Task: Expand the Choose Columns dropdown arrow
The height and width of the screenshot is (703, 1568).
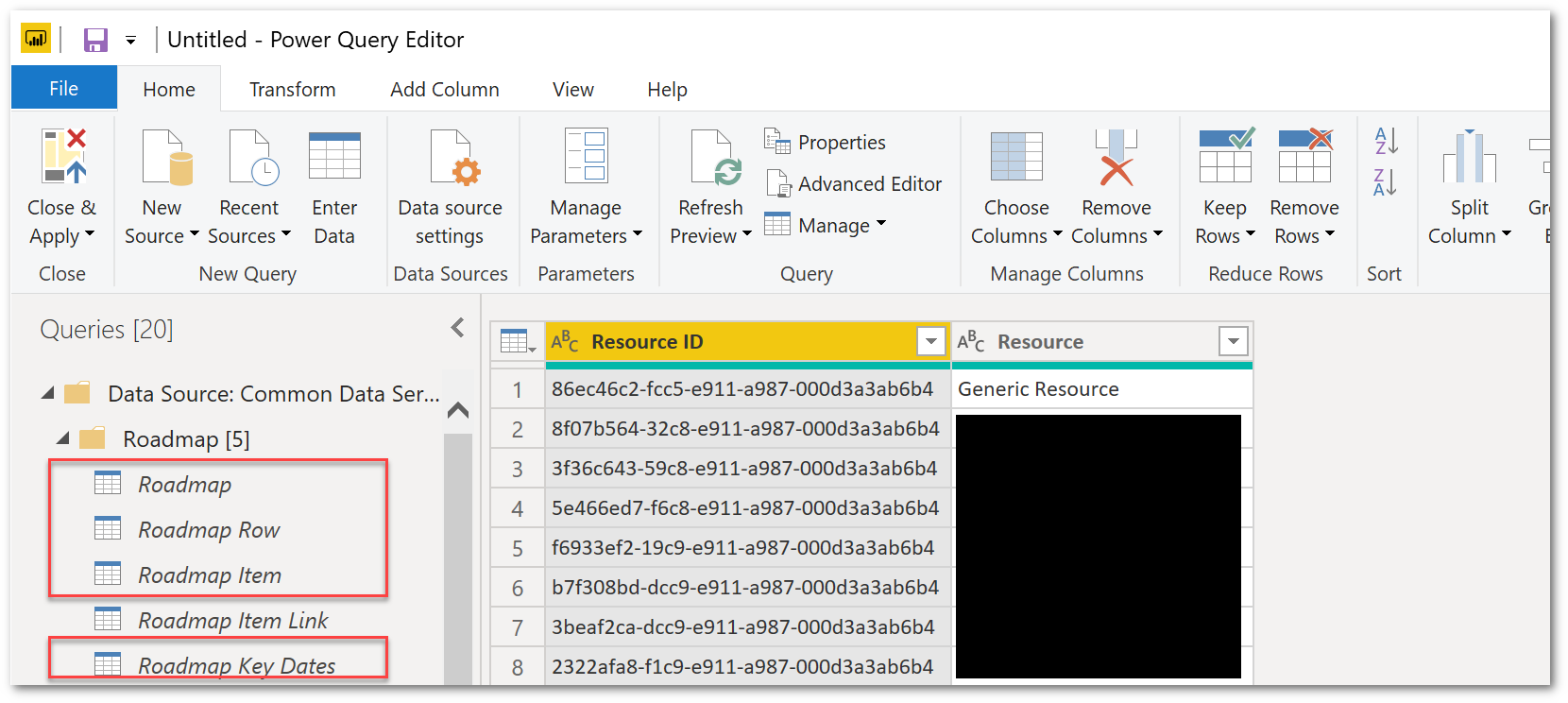Action: (1057, 234)
